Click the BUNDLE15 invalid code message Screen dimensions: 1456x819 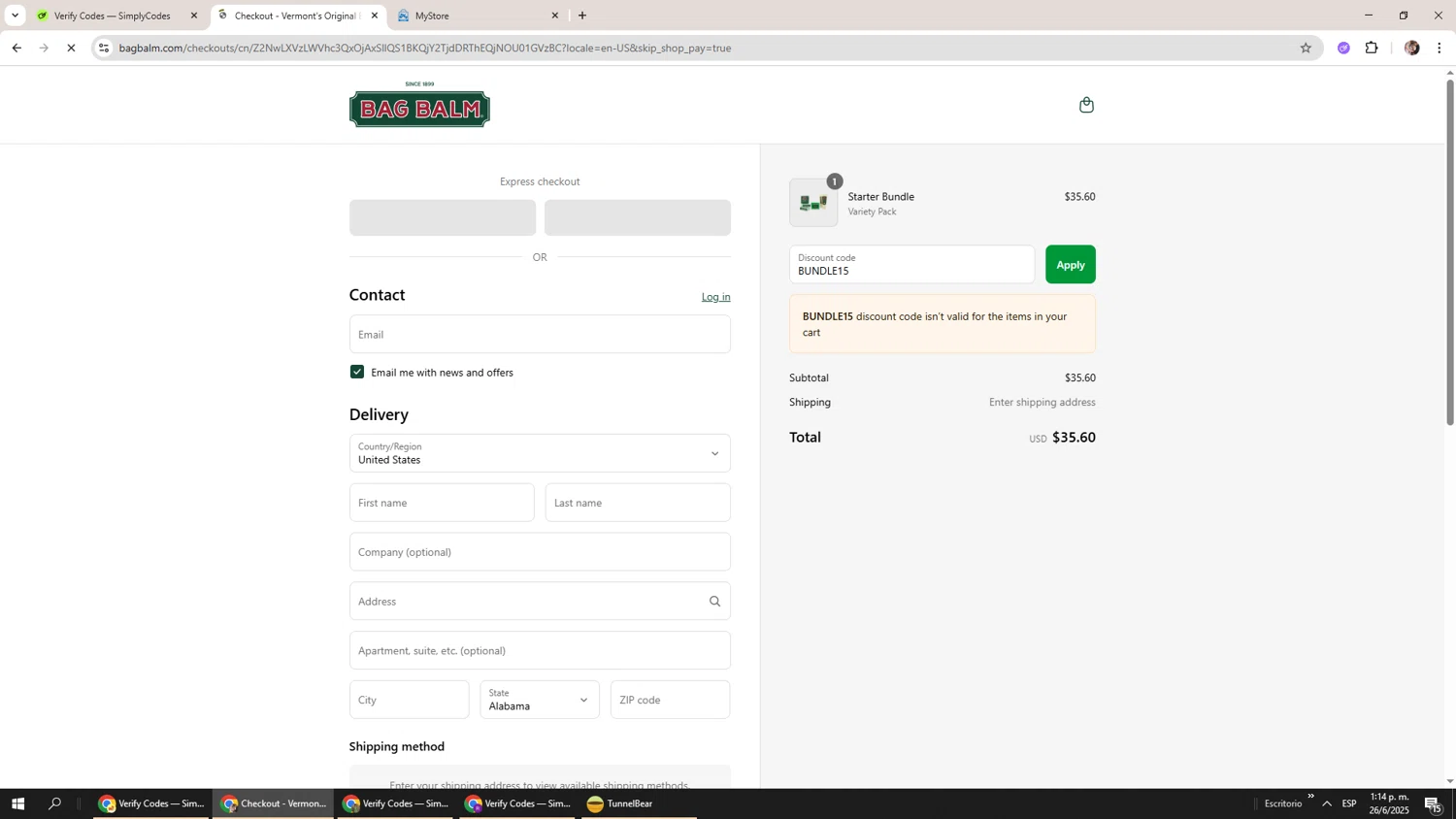coord(943,324)
